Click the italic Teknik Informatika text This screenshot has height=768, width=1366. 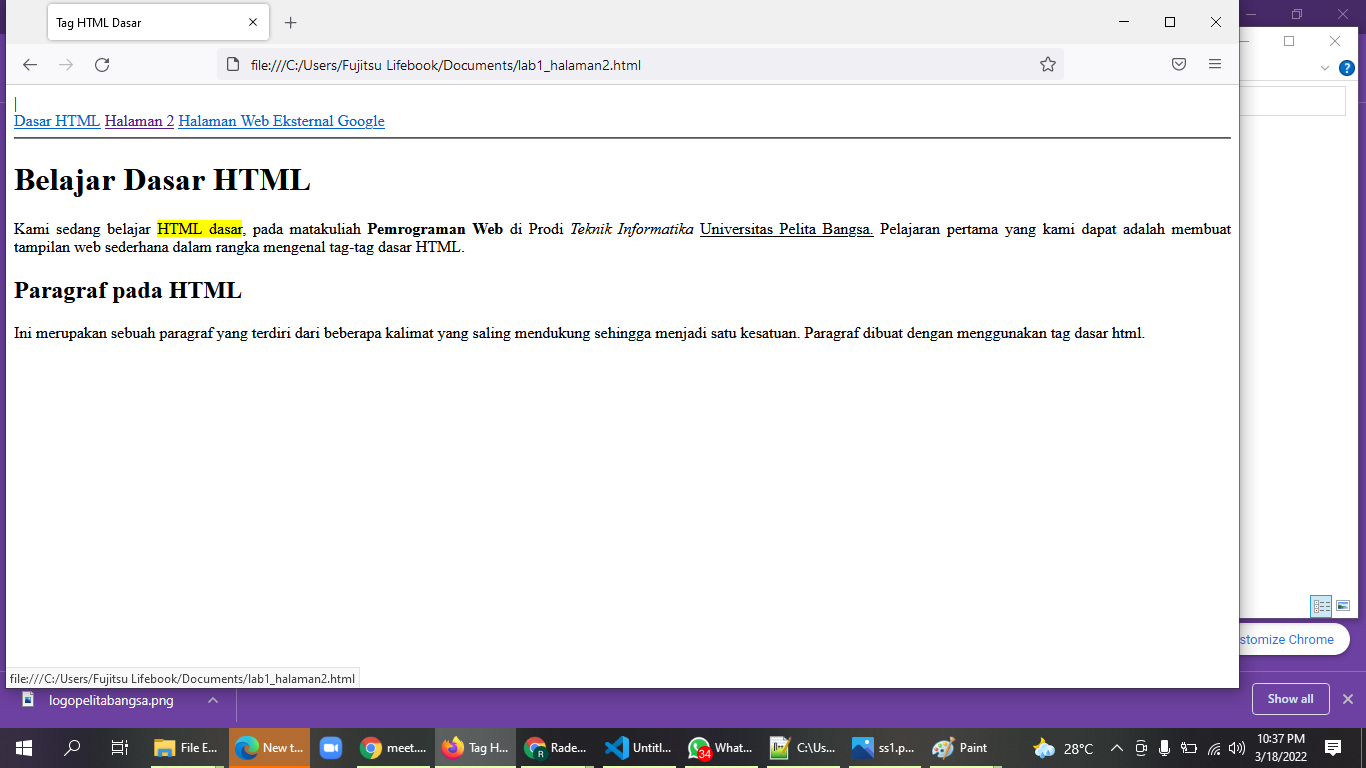point(632,229)
